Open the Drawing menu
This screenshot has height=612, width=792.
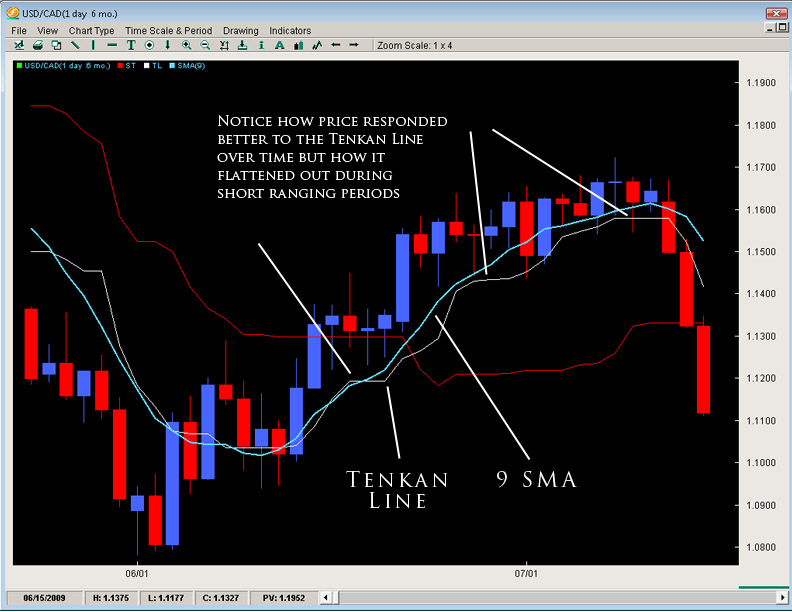(240, 31)
